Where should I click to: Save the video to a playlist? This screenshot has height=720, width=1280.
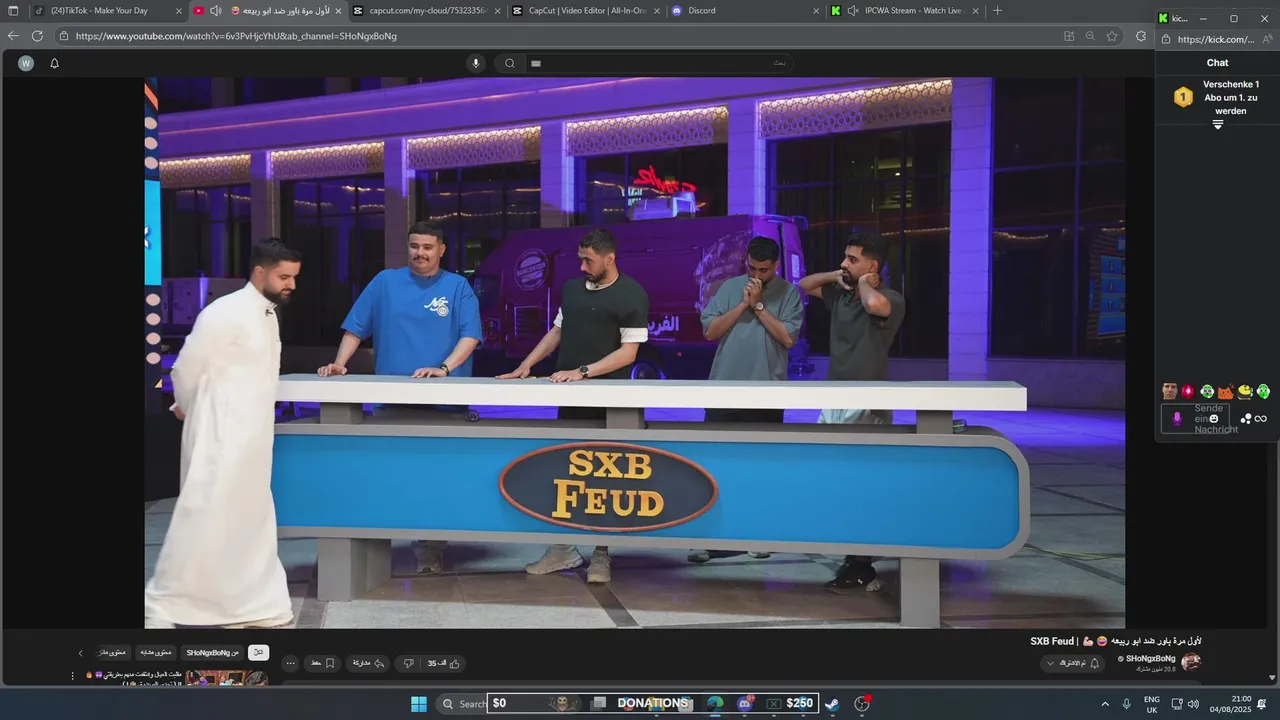pos(322,663)
